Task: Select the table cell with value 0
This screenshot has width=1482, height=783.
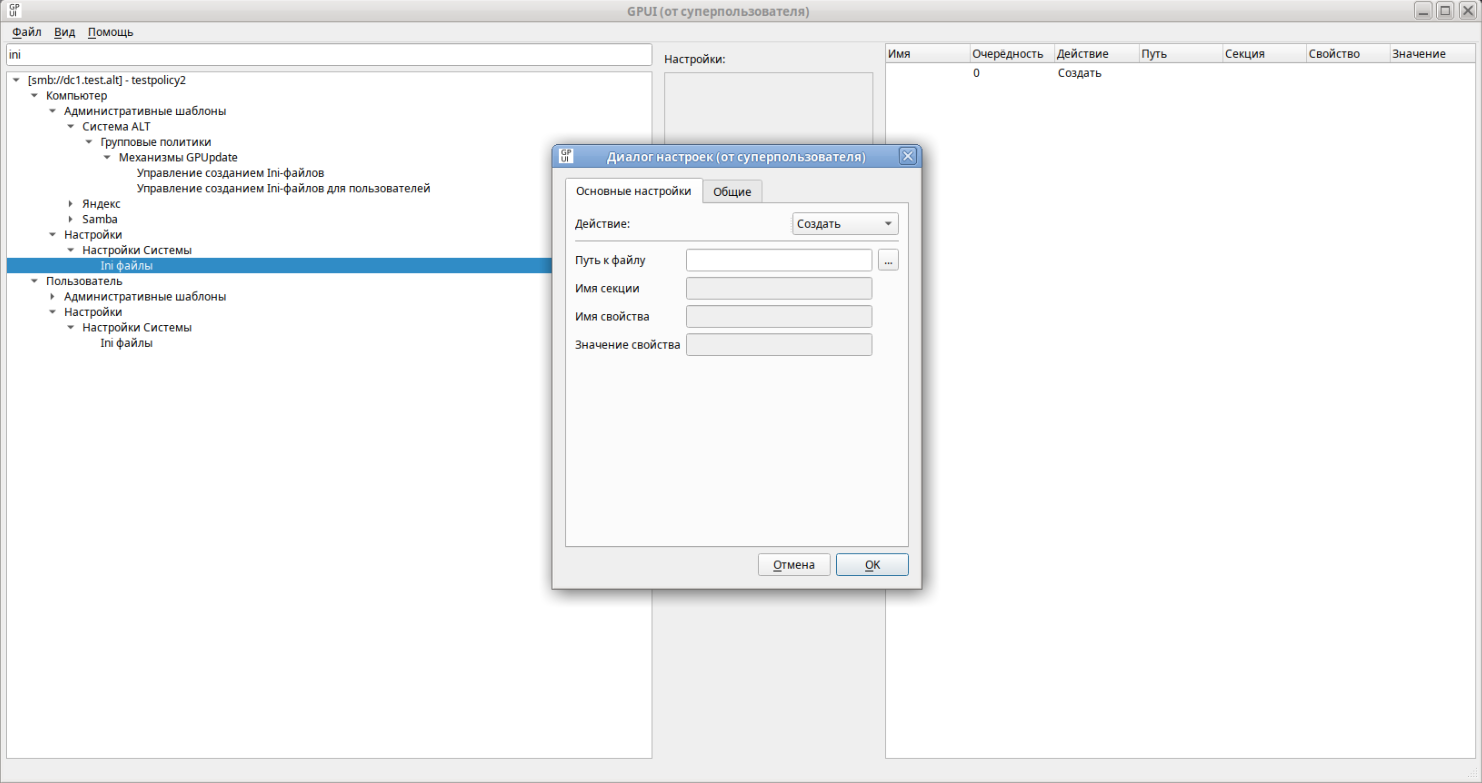Action: pos(1011,73)
